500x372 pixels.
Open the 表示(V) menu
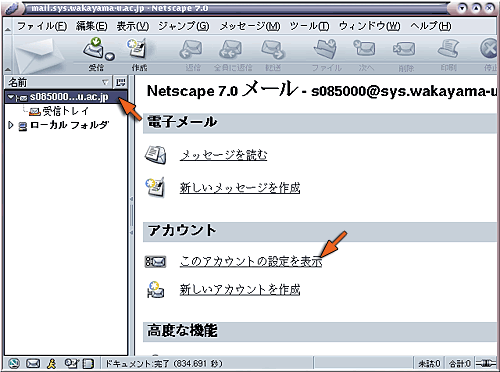pos(133,26)
